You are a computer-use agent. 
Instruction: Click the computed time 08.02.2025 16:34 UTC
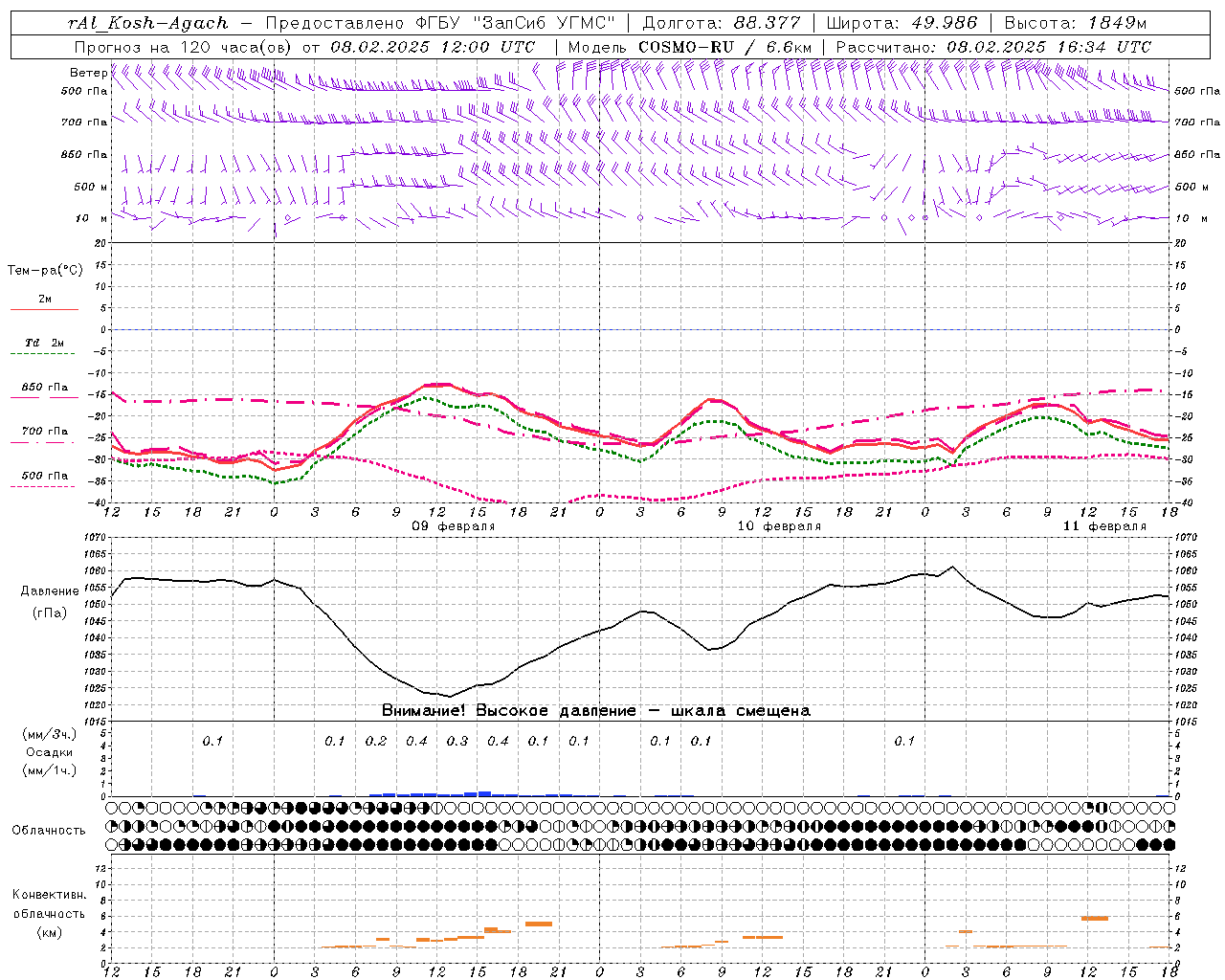pyautogui.click(x=1049, y=47)
